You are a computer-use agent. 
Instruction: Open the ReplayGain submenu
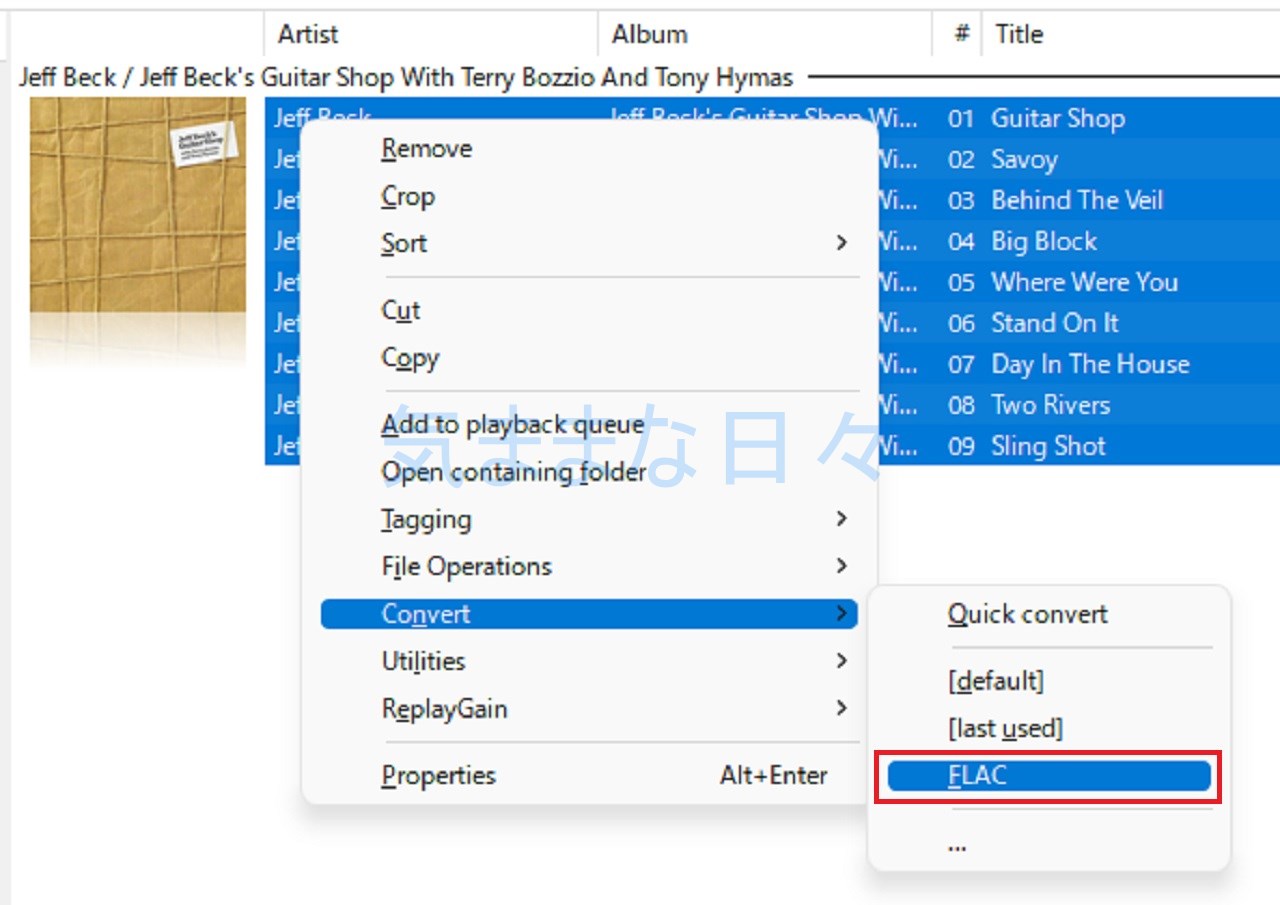(589, 709)
